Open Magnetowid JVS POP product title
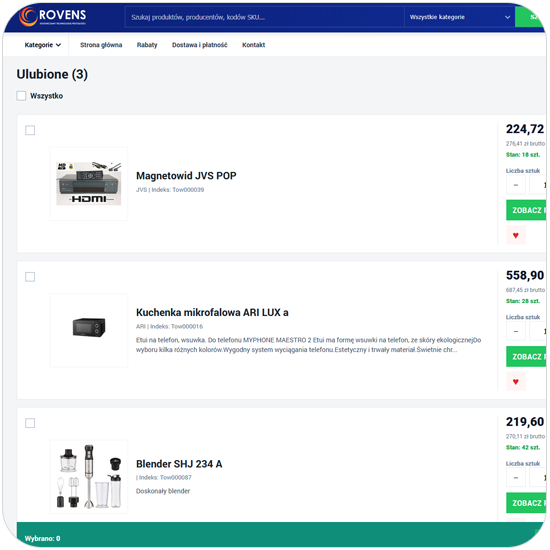Image resolution: width=550 pixels, height=550 pixels. click(186, 175)
